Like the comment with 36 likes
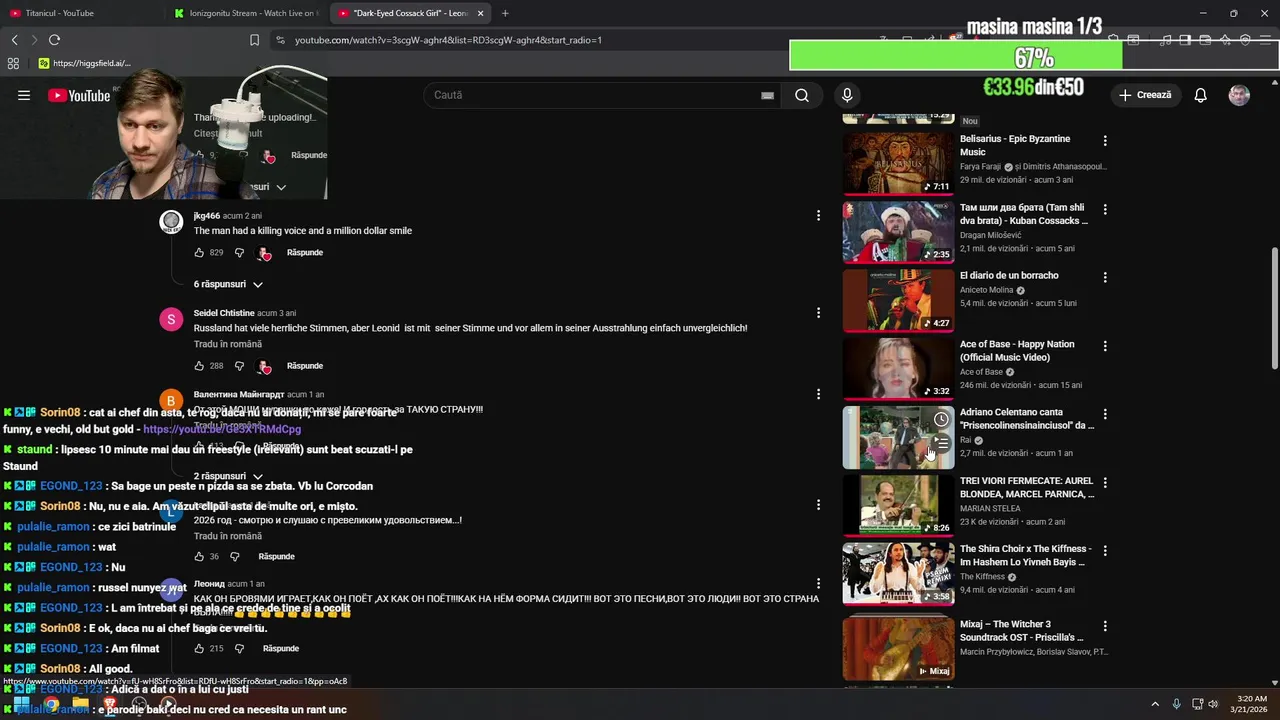This screenshot has height=720, width=1280. point(199,557)
